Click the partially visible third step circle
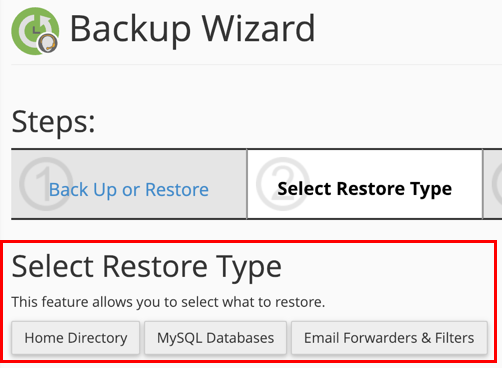Viewport: 502px width, 368px height. click(x=497, y=184)
